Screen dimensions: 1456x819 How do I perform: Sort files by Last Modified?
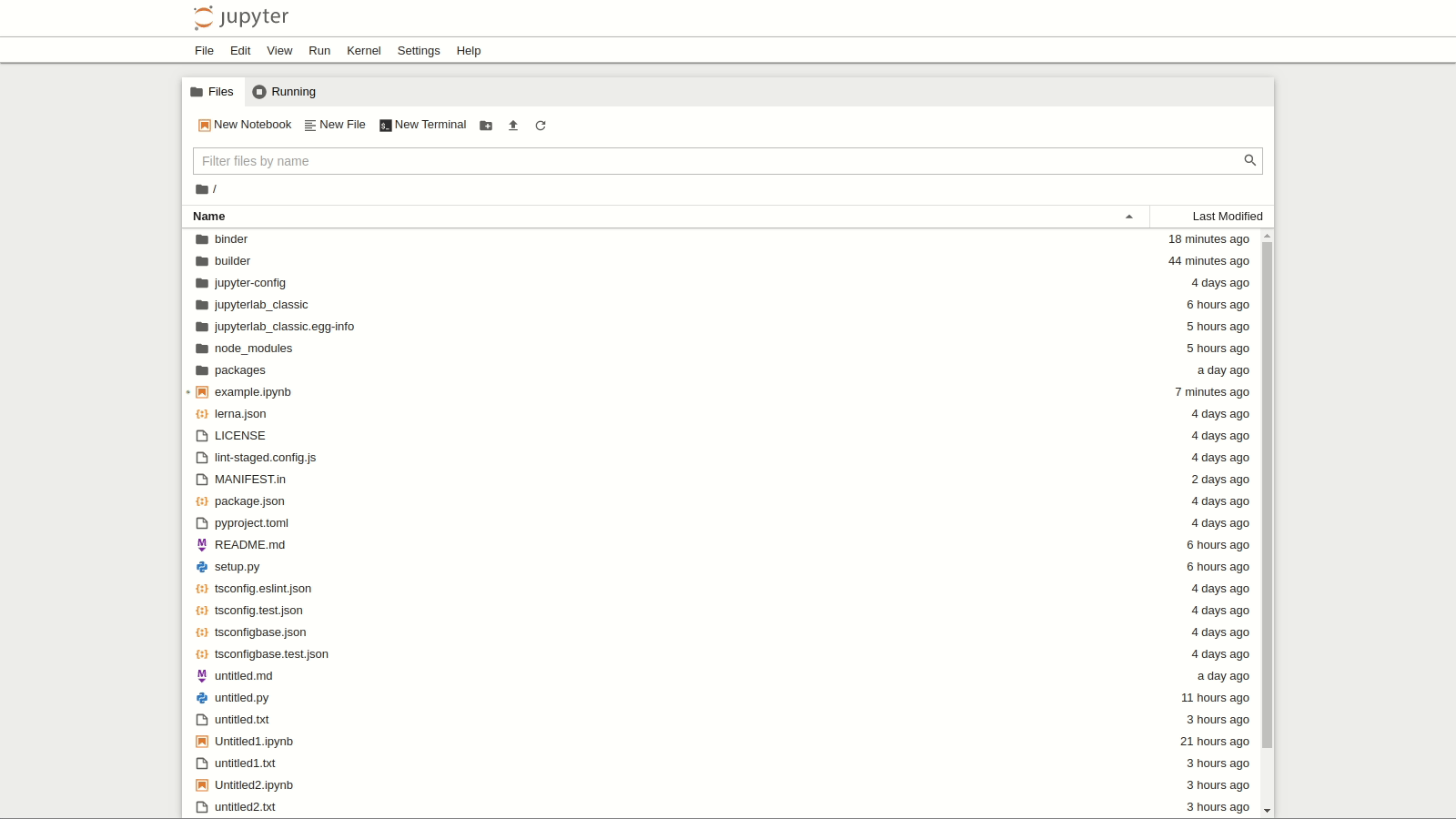1212,217
